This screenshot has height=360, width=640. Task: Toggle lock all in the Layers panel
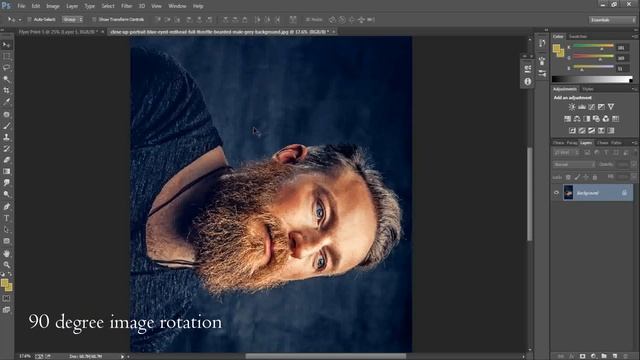[595, 177]
